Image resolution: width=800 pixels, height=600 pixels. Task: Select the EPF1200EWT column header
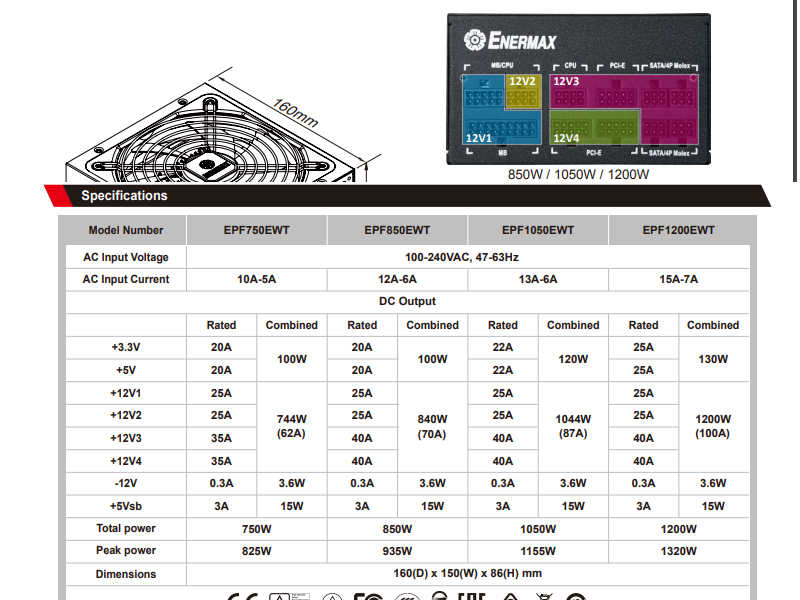(x=678, y=230)
